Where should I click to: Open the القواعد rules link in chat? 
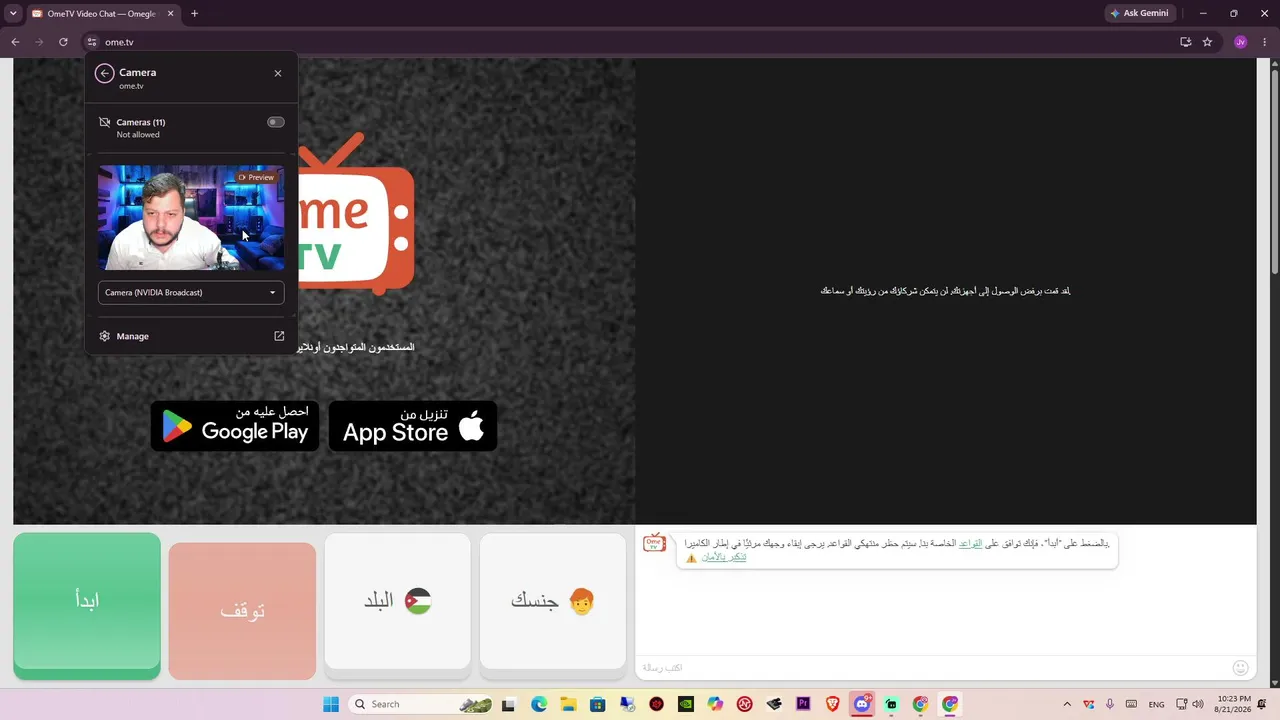(970, 543)
